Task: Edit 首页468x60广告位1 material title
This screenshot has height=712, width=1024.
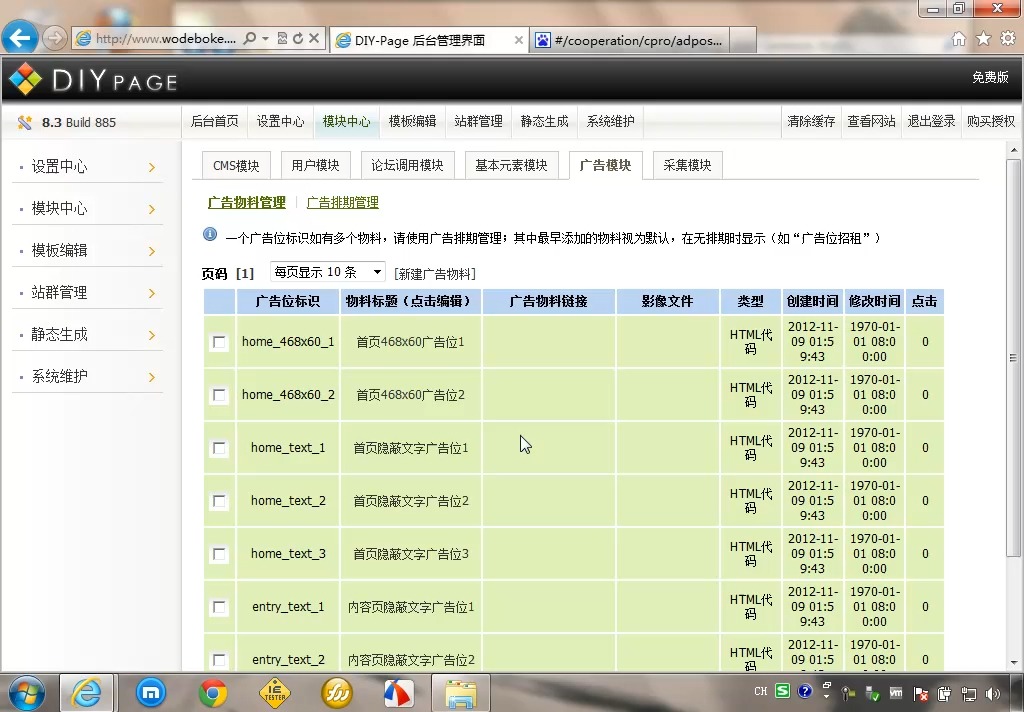Action: 410,342
